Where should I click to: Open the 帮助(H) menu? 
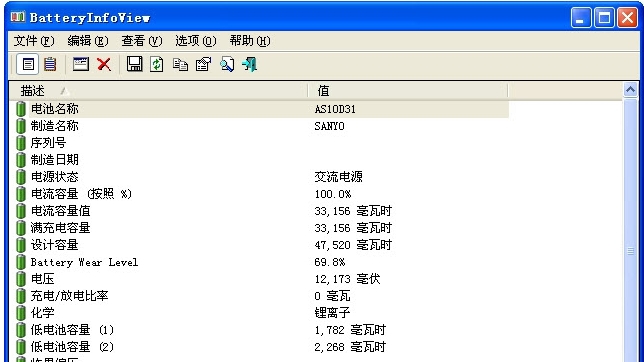point(250,41)
